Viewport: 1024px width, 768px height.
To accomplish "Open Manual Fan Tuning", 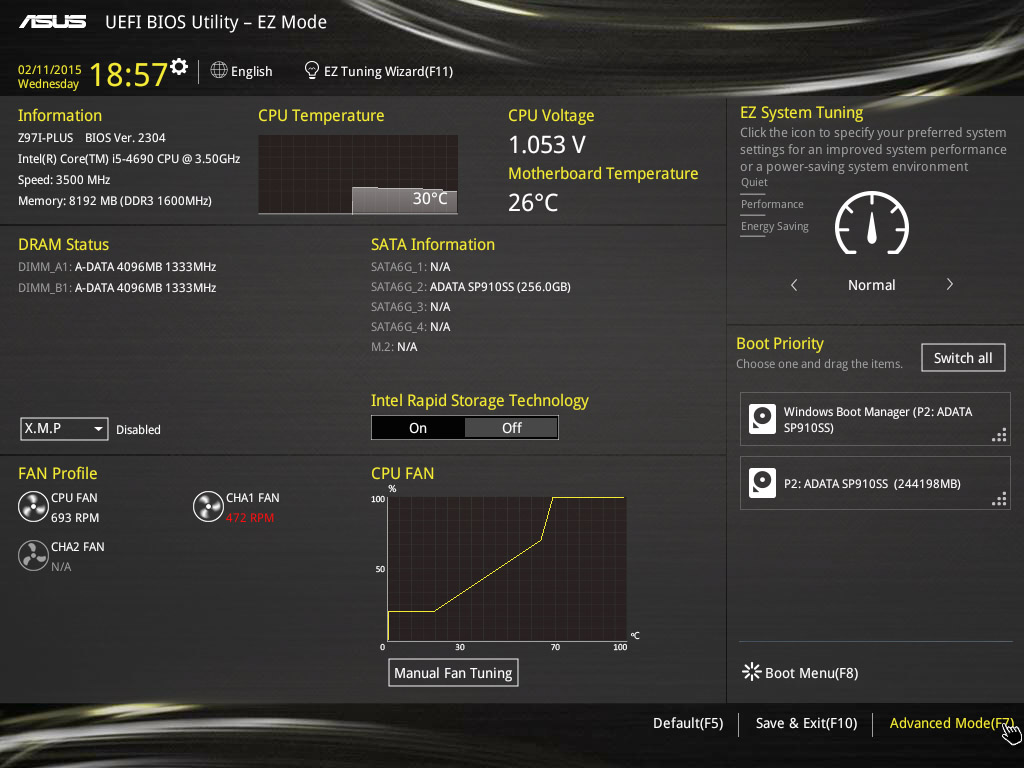I will [x=453, y=673].
